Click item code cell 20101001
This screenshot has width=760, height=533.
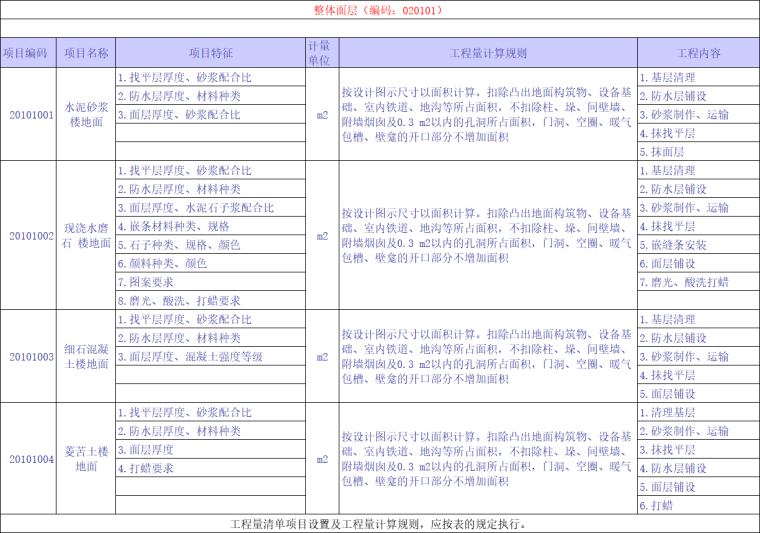(28, 115)
